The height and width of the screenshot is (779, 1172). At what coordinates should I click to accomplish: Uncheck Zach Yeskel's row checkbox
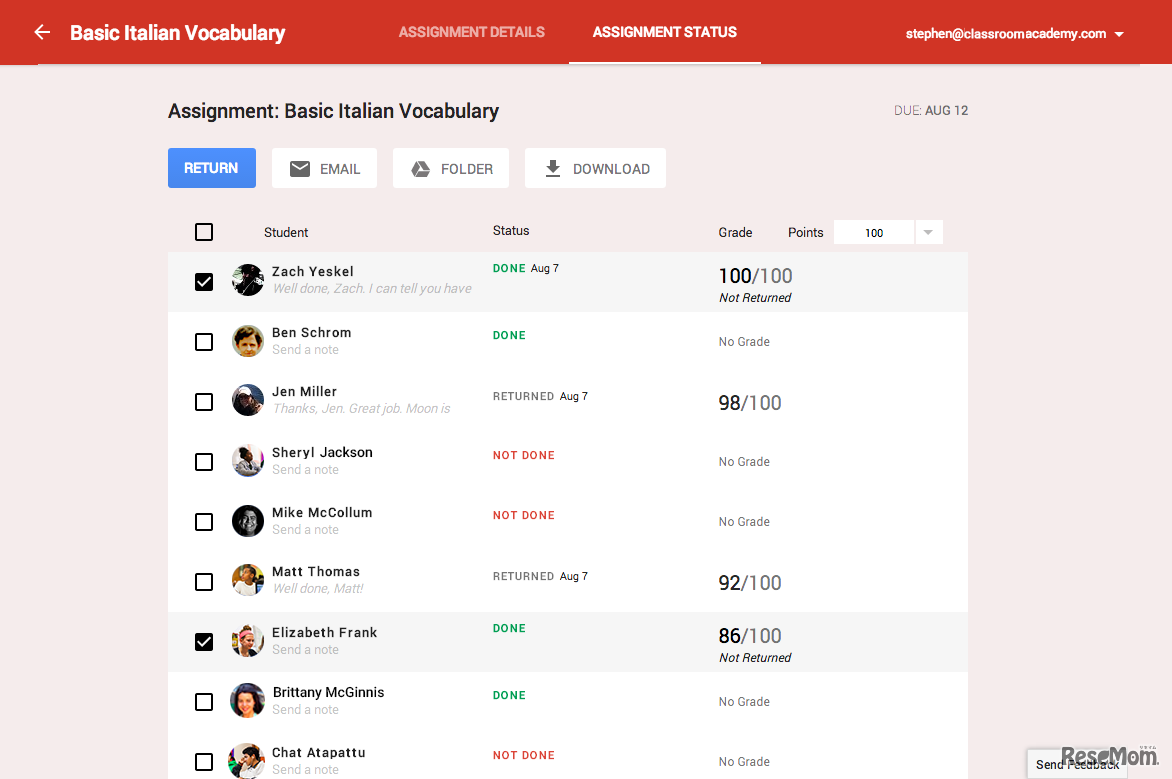pos(204,281)
